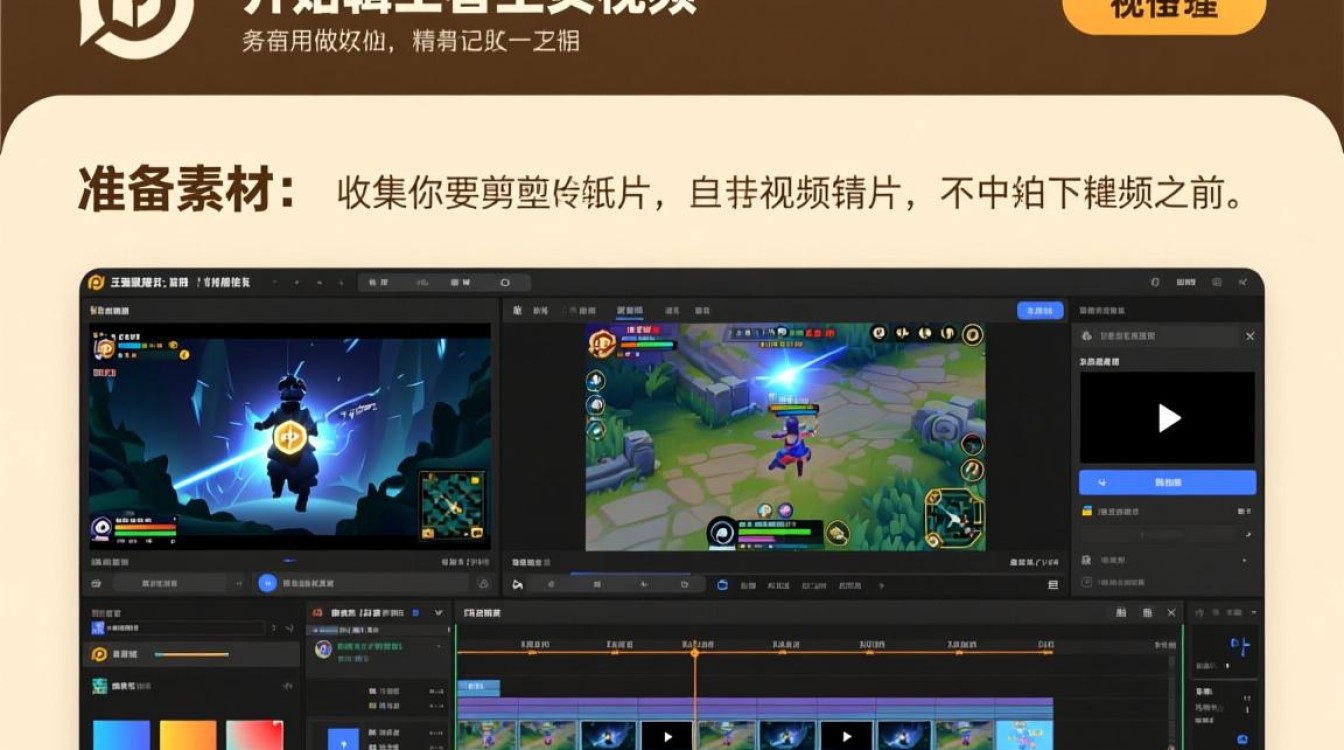Click the blue square thumbnail in the track list
This screenshot has width=1344, height=750.
tap(343, 740)
